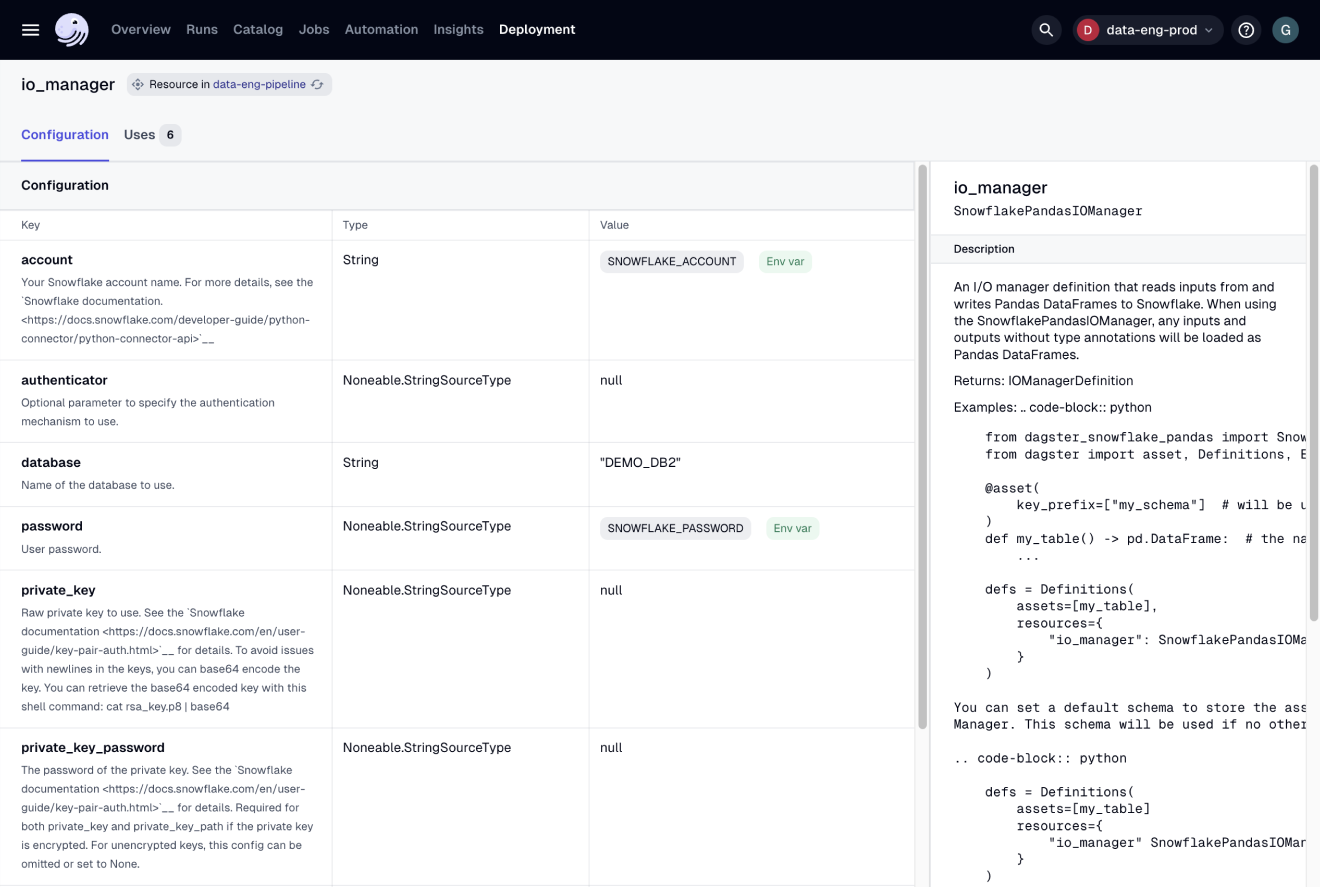Viewport: 1320px width, 887px height.
Task: Click the Uses count badge showing 6
Action: coord(169,134)
